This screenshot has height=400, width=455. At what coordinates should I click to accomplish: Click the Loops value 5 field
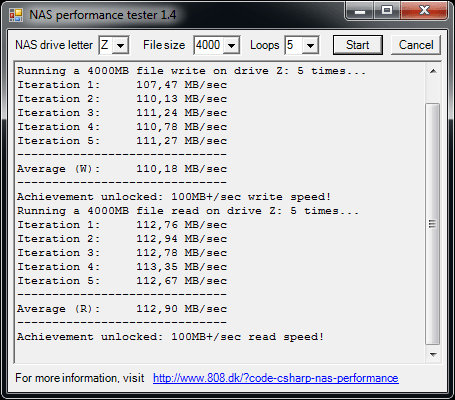tap(294, 45)
